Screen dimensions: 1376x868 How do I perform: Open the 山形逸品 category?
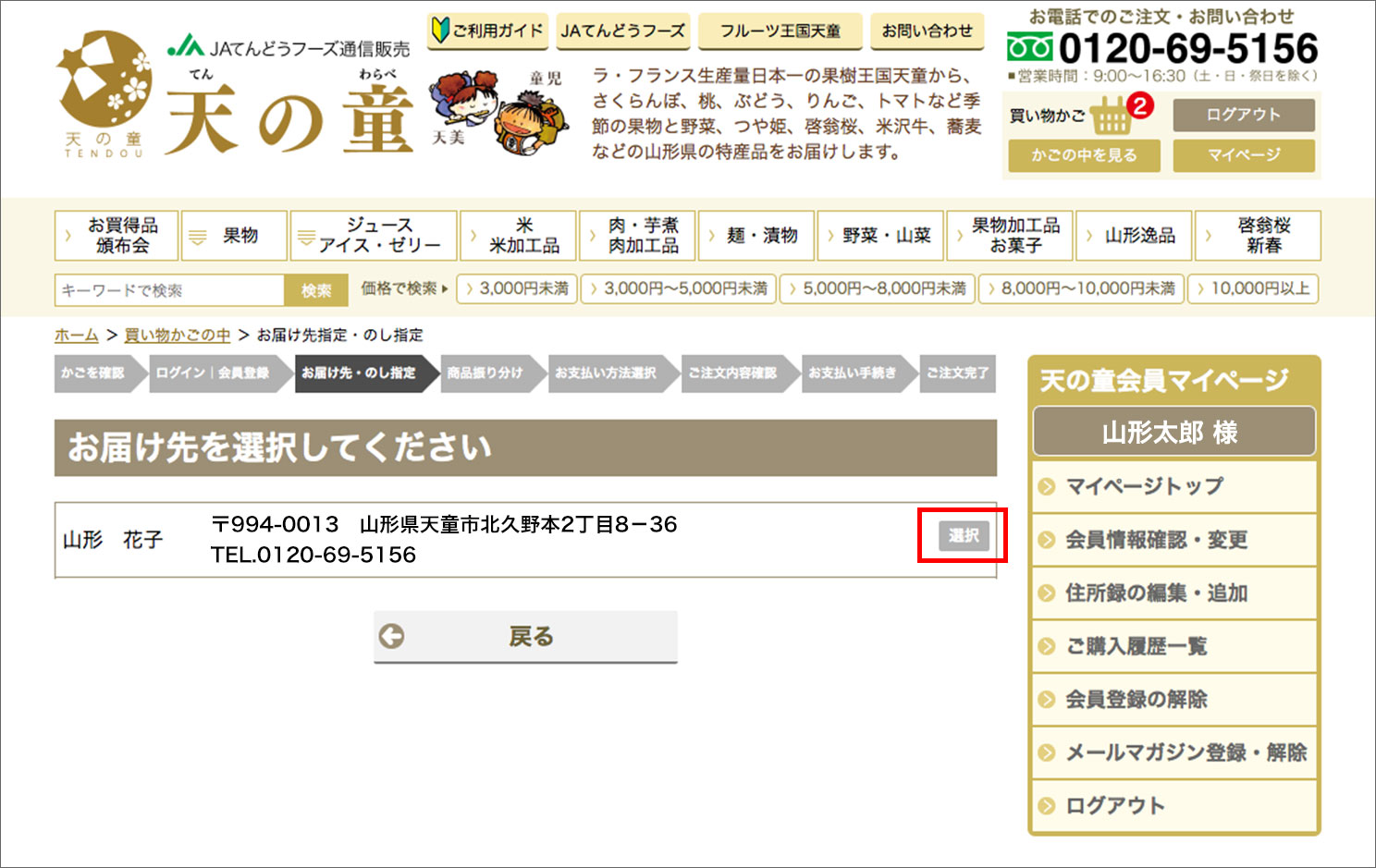click(1133, 236)
